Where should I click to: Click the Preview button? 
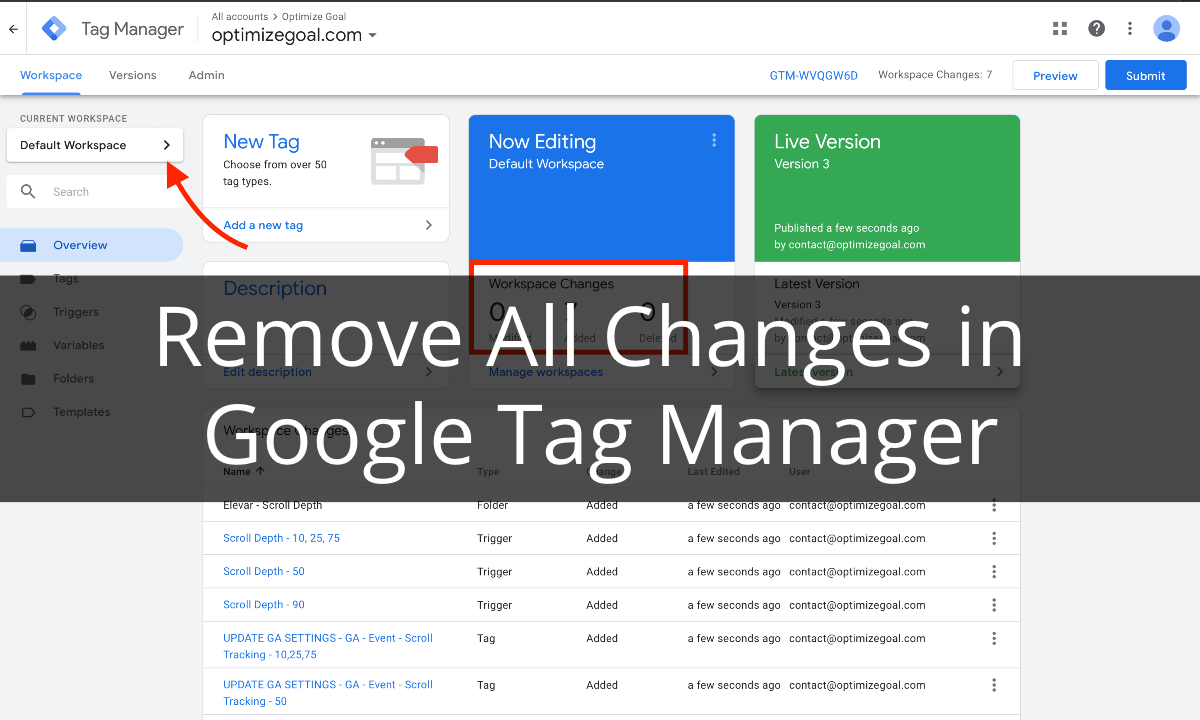[x=1055, y=75]
